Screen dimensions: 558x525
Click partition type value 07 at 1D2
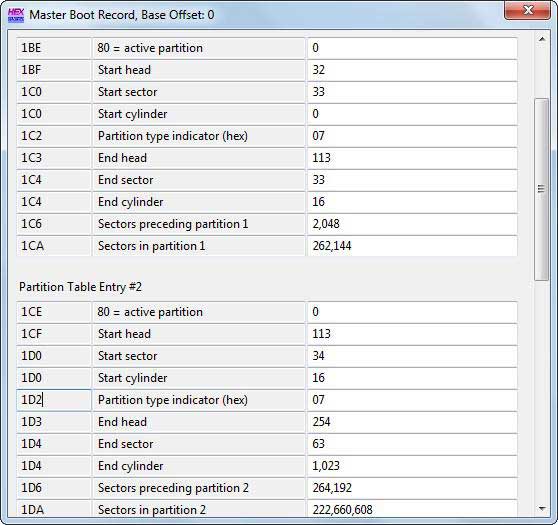(x=412, y=400)
